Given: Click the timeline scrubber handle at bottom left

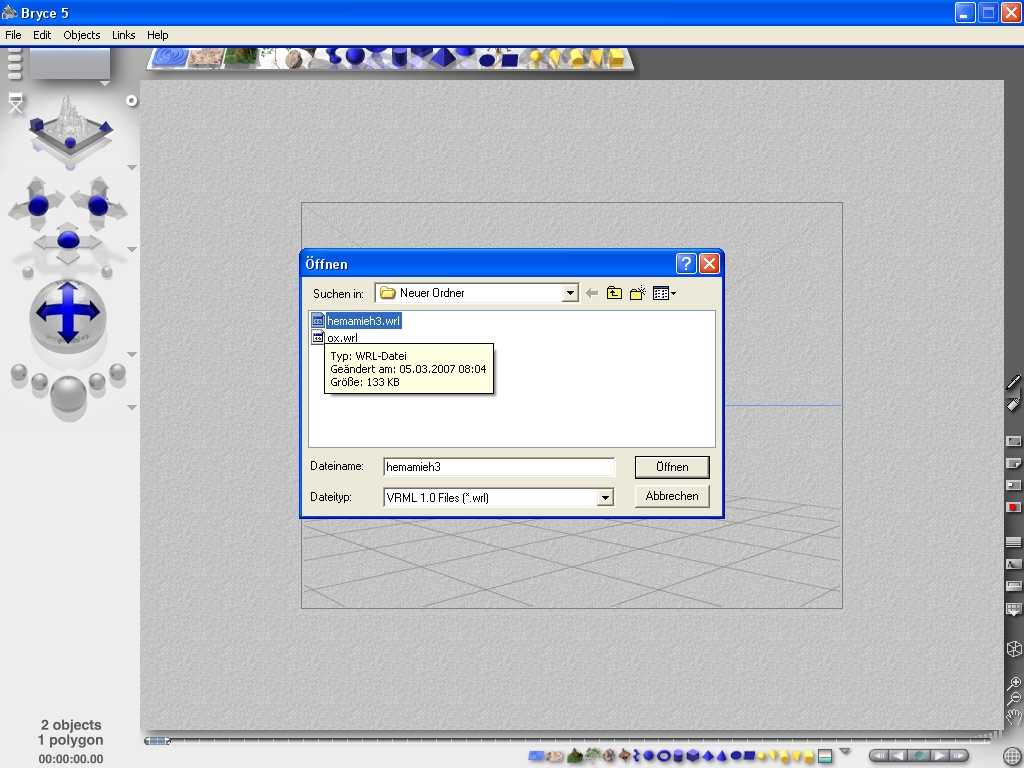Looking at the screenshot, I should tap(157, 741).
